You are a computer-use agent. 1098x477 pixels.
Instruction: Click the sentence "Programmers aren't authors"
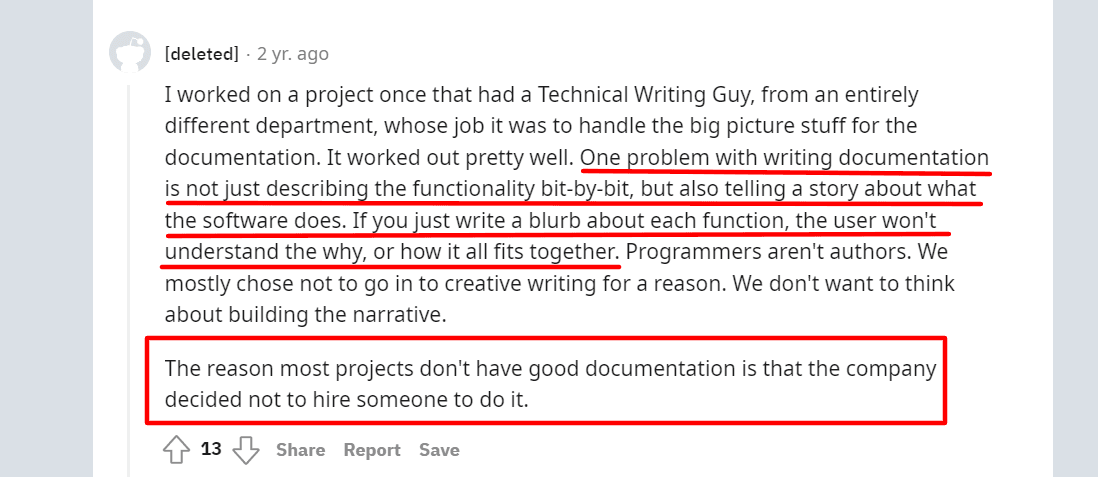click(771, 251)
